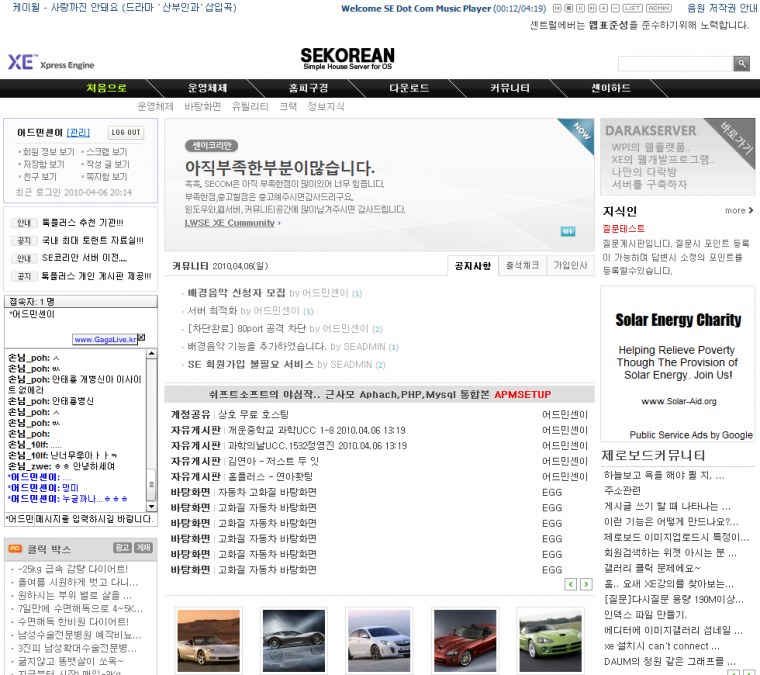This screenshot has height=675, width=760.
Task: Switch to the 공지사항 tab
Action: (473, 266)
